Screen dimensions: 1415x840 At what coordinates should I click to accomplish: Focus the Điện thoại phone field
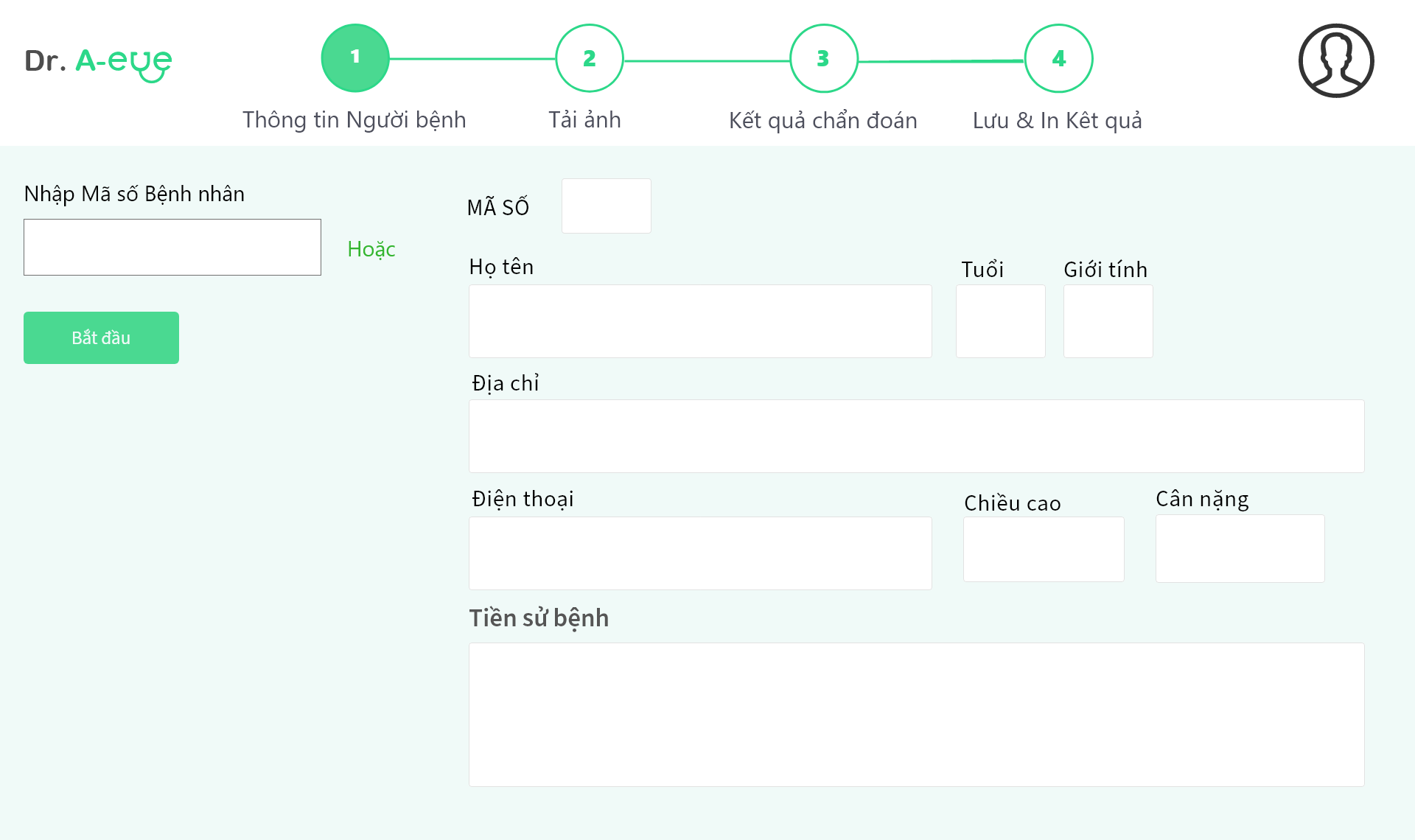(x=700, y=553)
